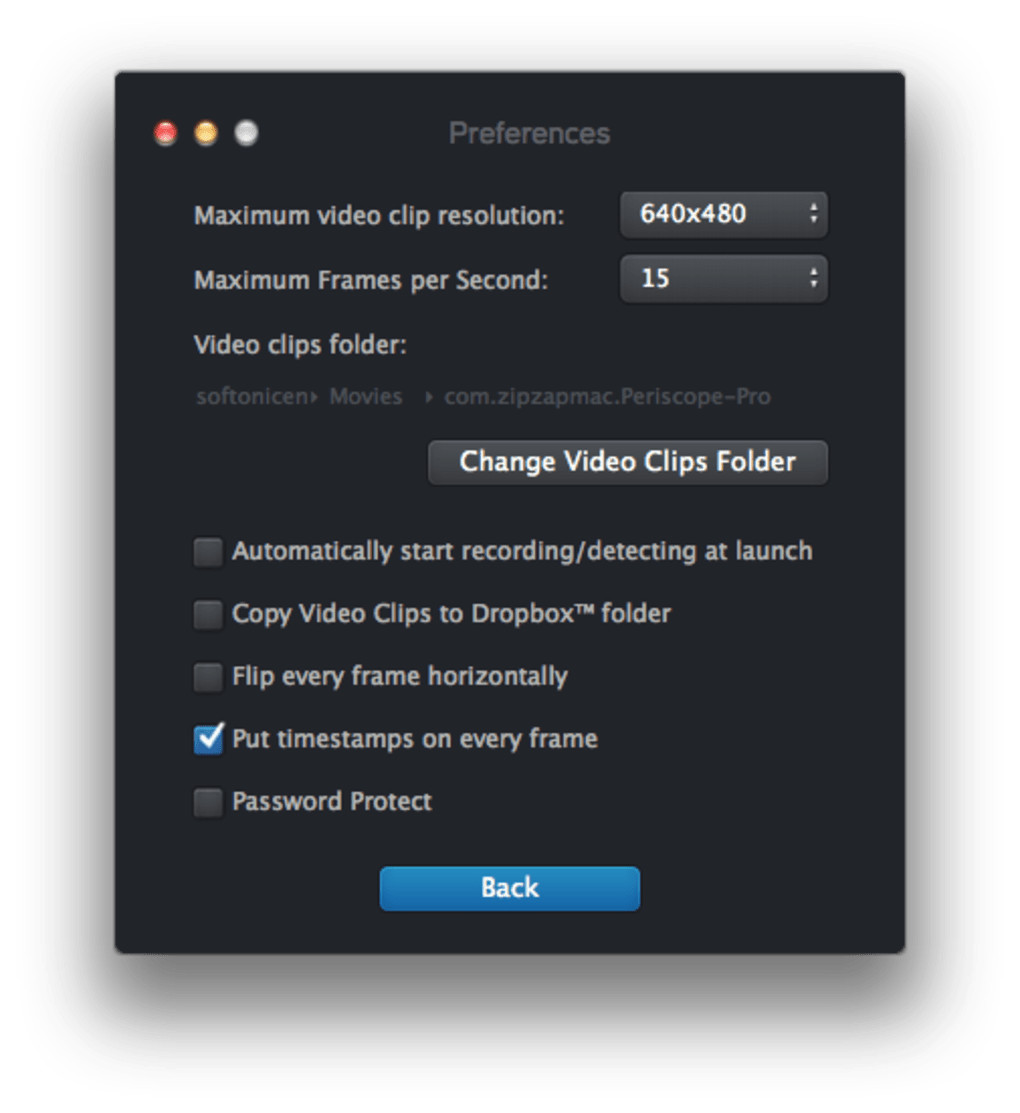Click the blue Back button
Image resolution: width=1020 pixels, height=1113 pixels.
(509, 888)
